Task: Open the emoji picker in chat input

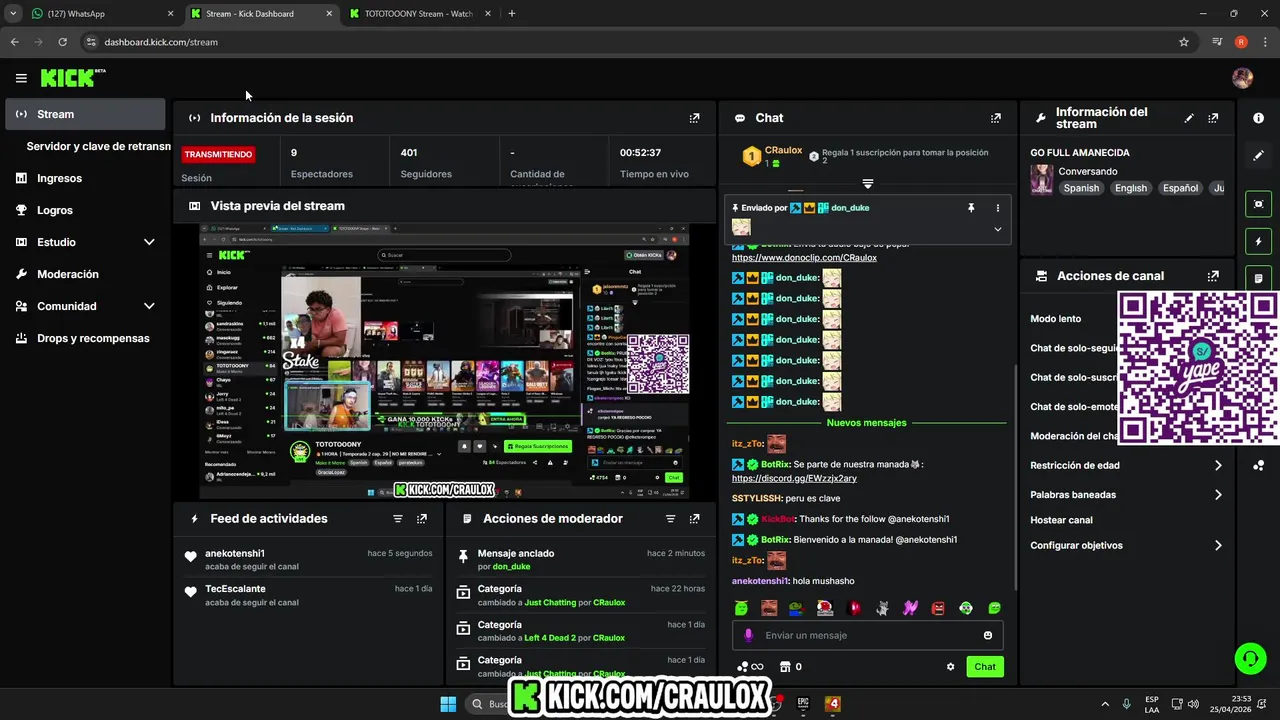Action: coord(988,635)
